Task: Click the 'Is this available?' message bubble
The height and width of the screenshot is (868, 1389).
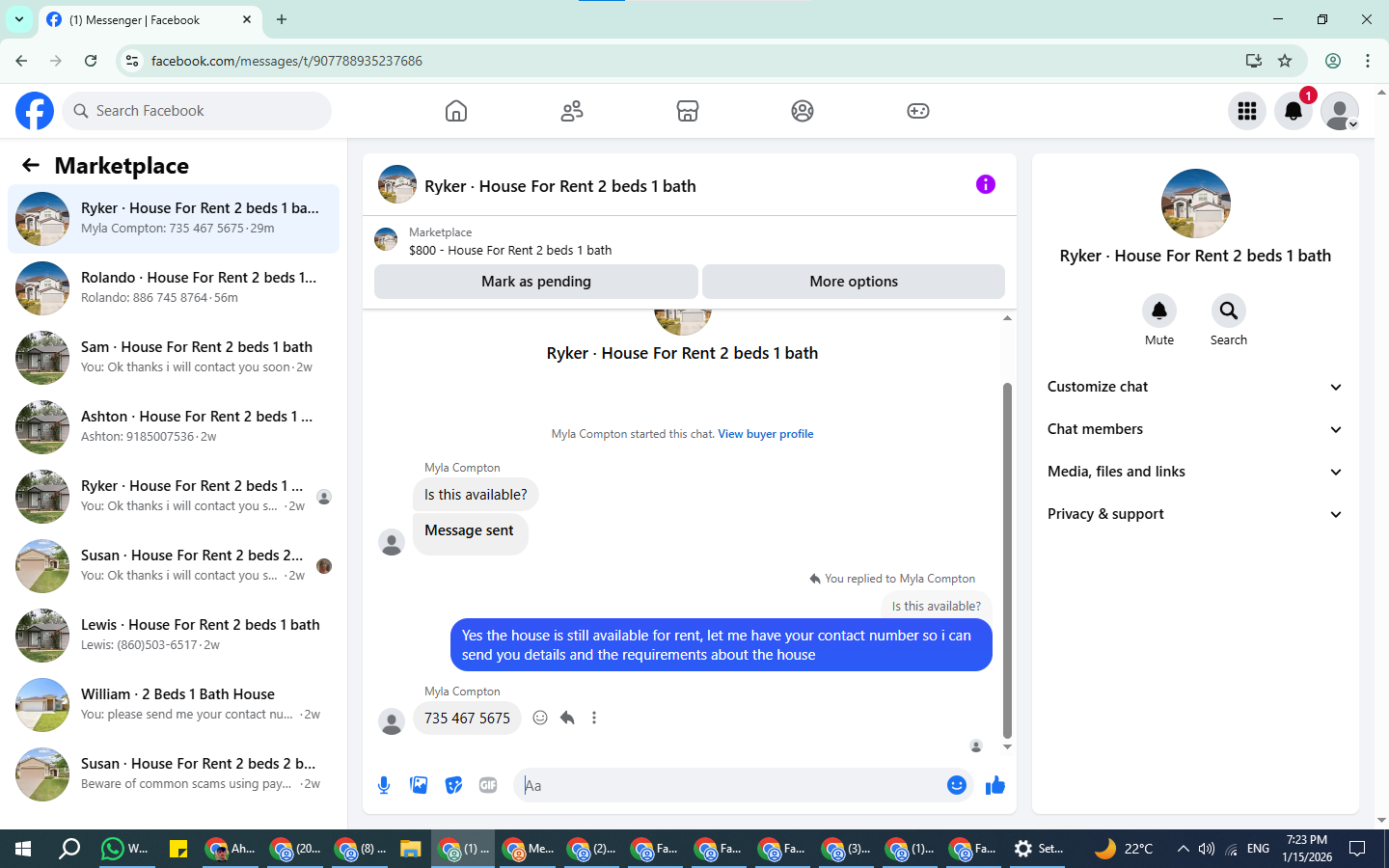Action: point(476,495)
